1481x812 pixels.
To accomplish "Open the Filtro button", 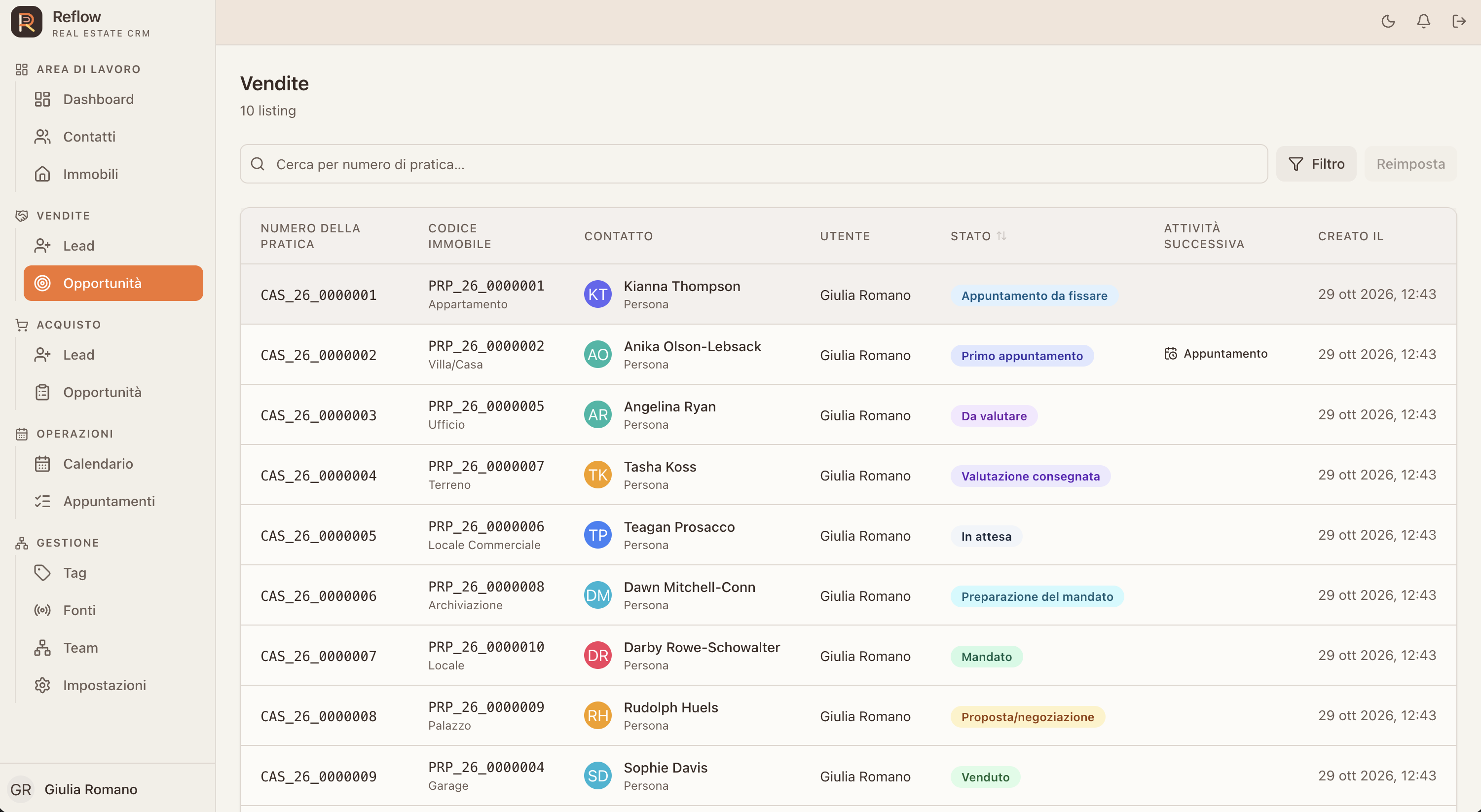I will coord(1316,164).
